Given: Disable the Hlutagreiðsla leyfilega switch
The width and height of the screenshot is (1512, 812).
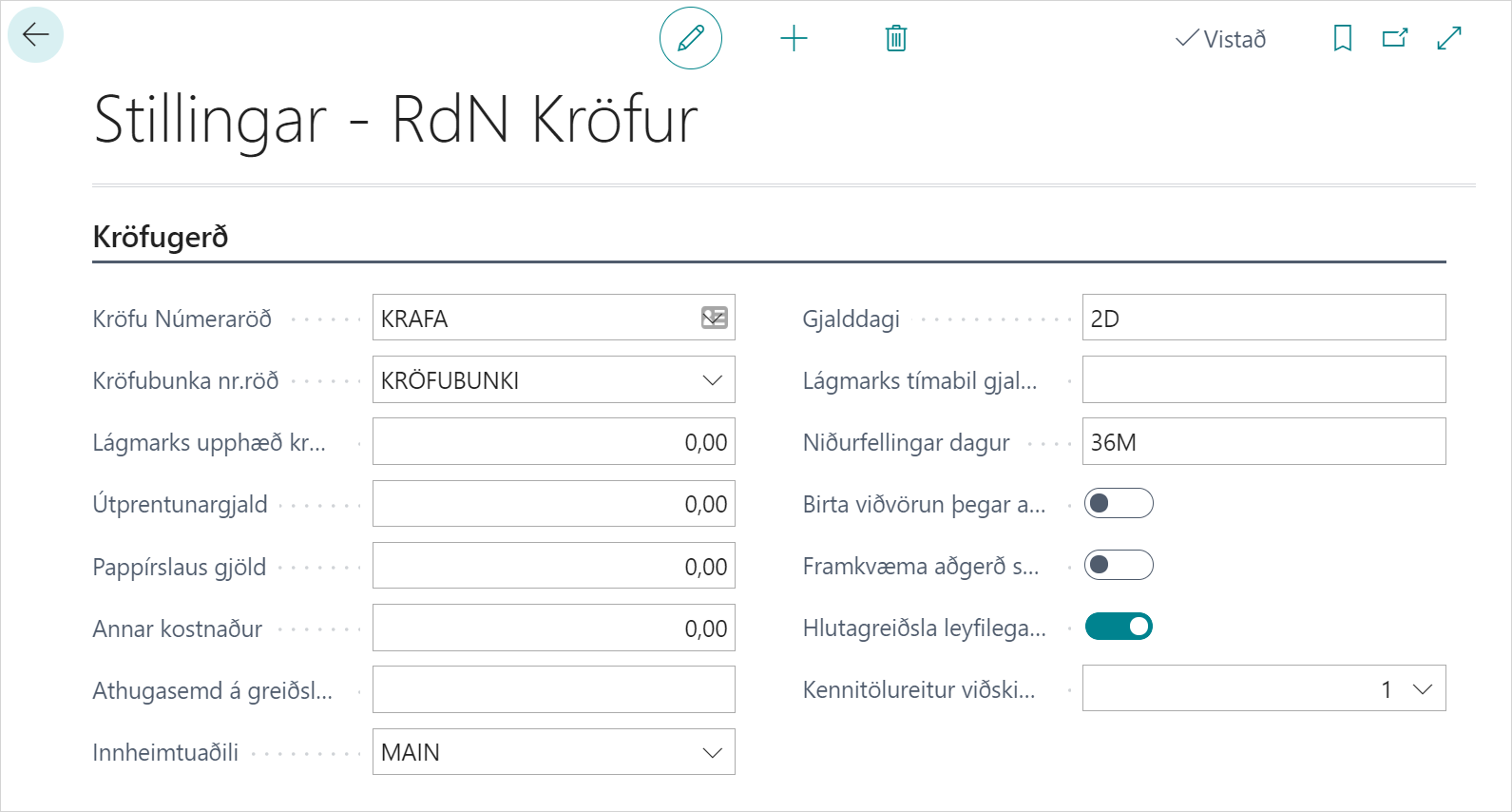Looking at the screenshot, I should [x=1119, y=627].
